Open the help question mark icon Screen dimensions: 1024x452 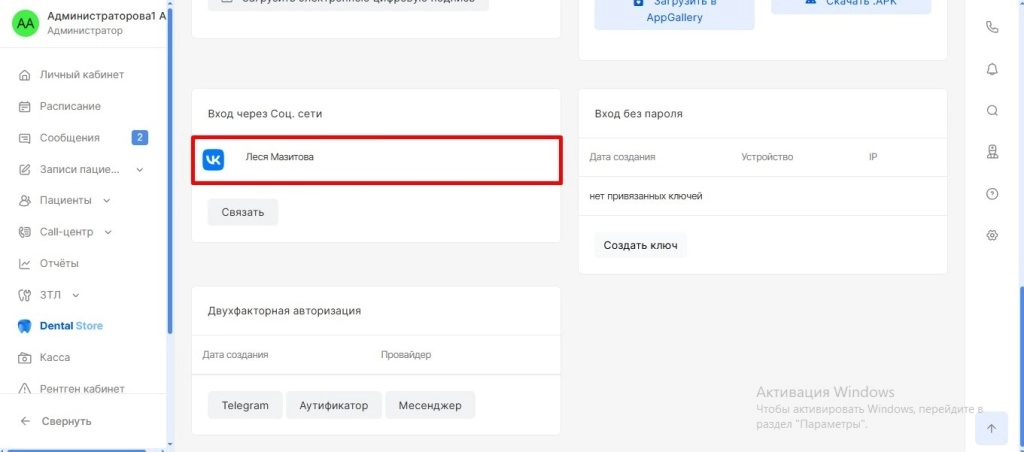992,194
